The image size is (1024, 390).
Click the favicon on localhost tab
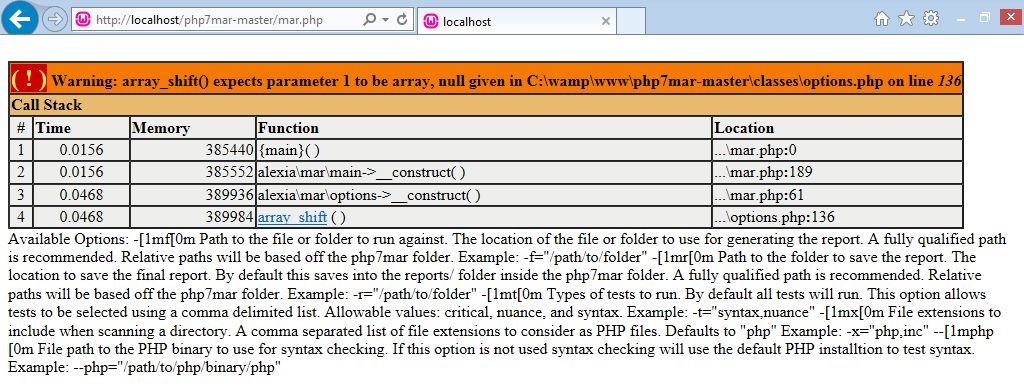pos(430,21)
